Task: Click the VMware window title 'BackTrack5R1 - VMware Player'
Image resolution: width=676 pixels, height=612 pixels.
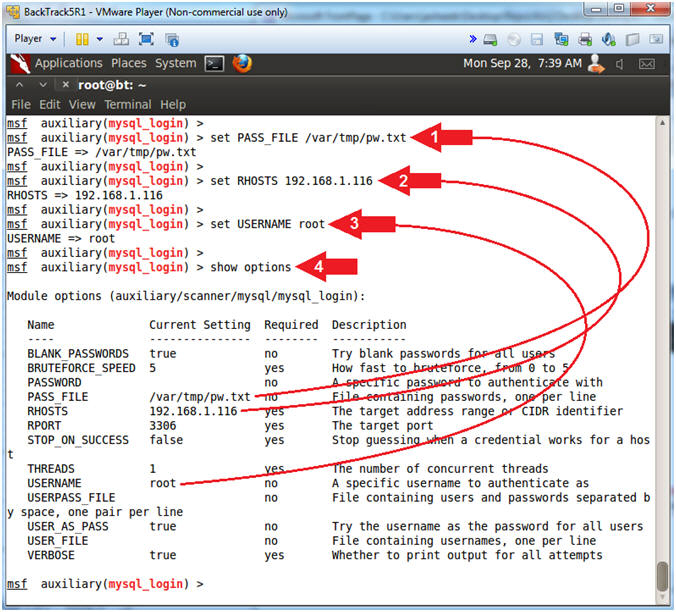Action: tap(156, 12)
